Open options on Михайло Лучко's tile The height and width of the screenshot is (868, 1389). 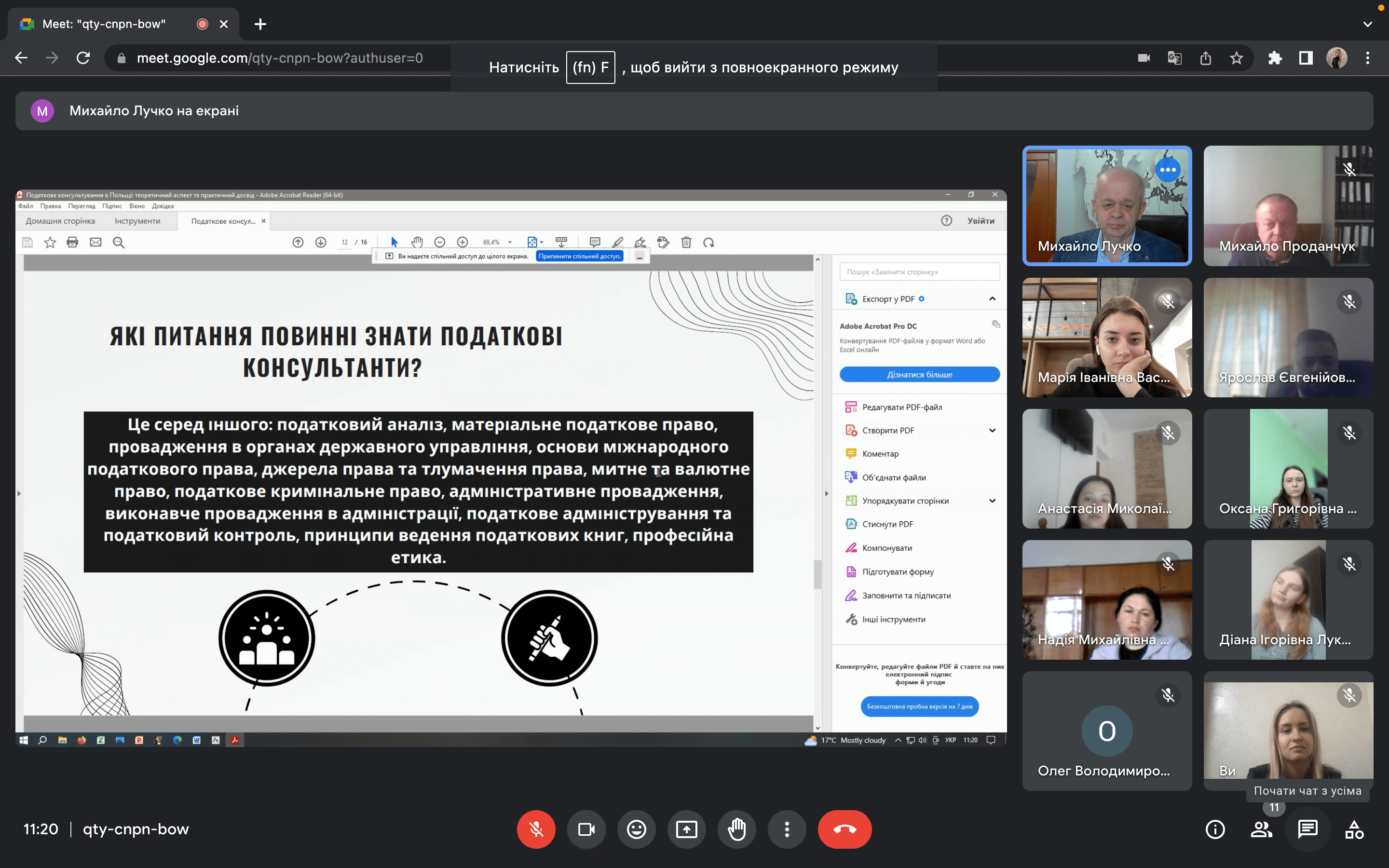click(1168, 170)
